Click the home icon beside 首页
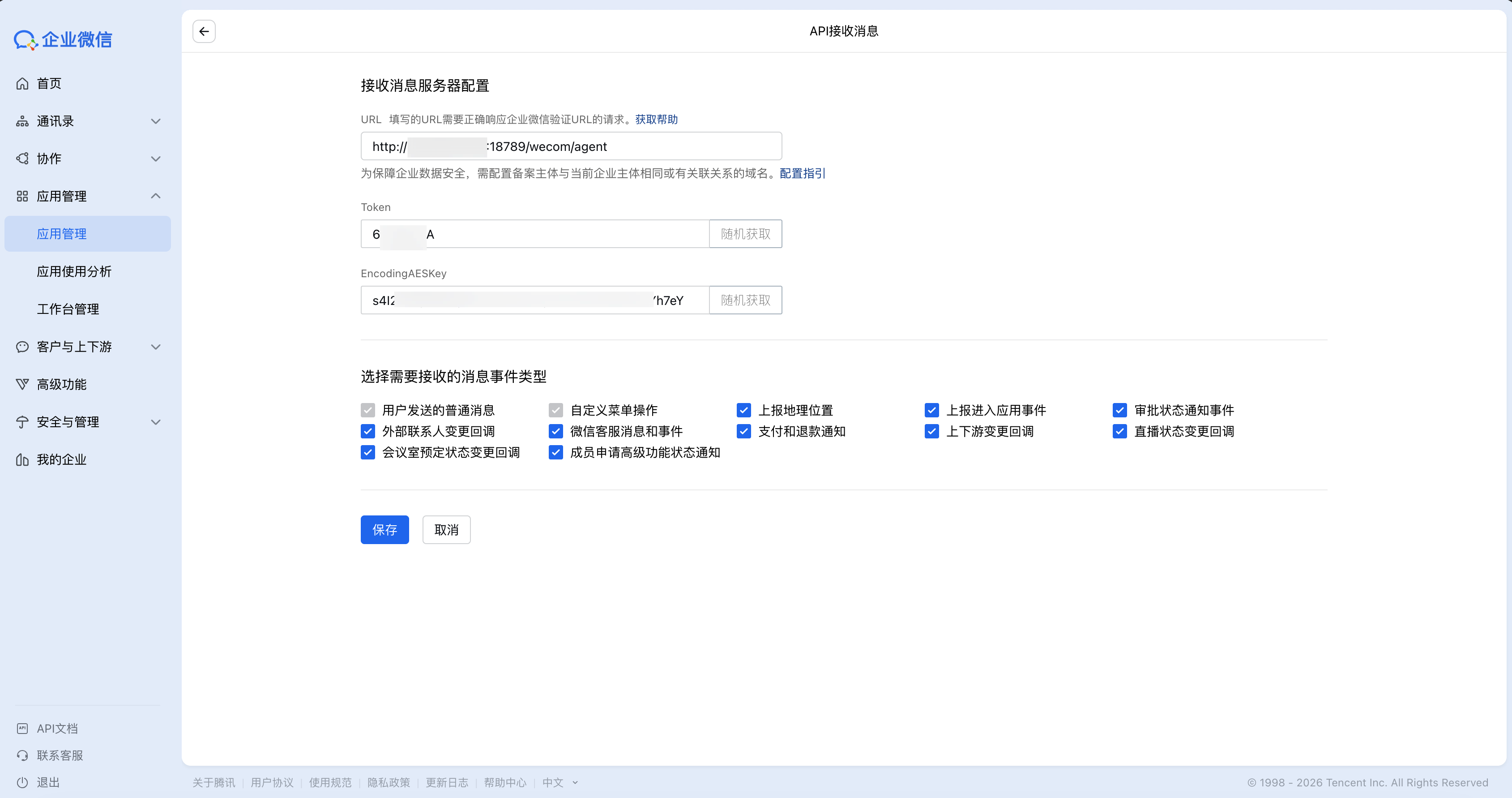 (x=22, y=83)
